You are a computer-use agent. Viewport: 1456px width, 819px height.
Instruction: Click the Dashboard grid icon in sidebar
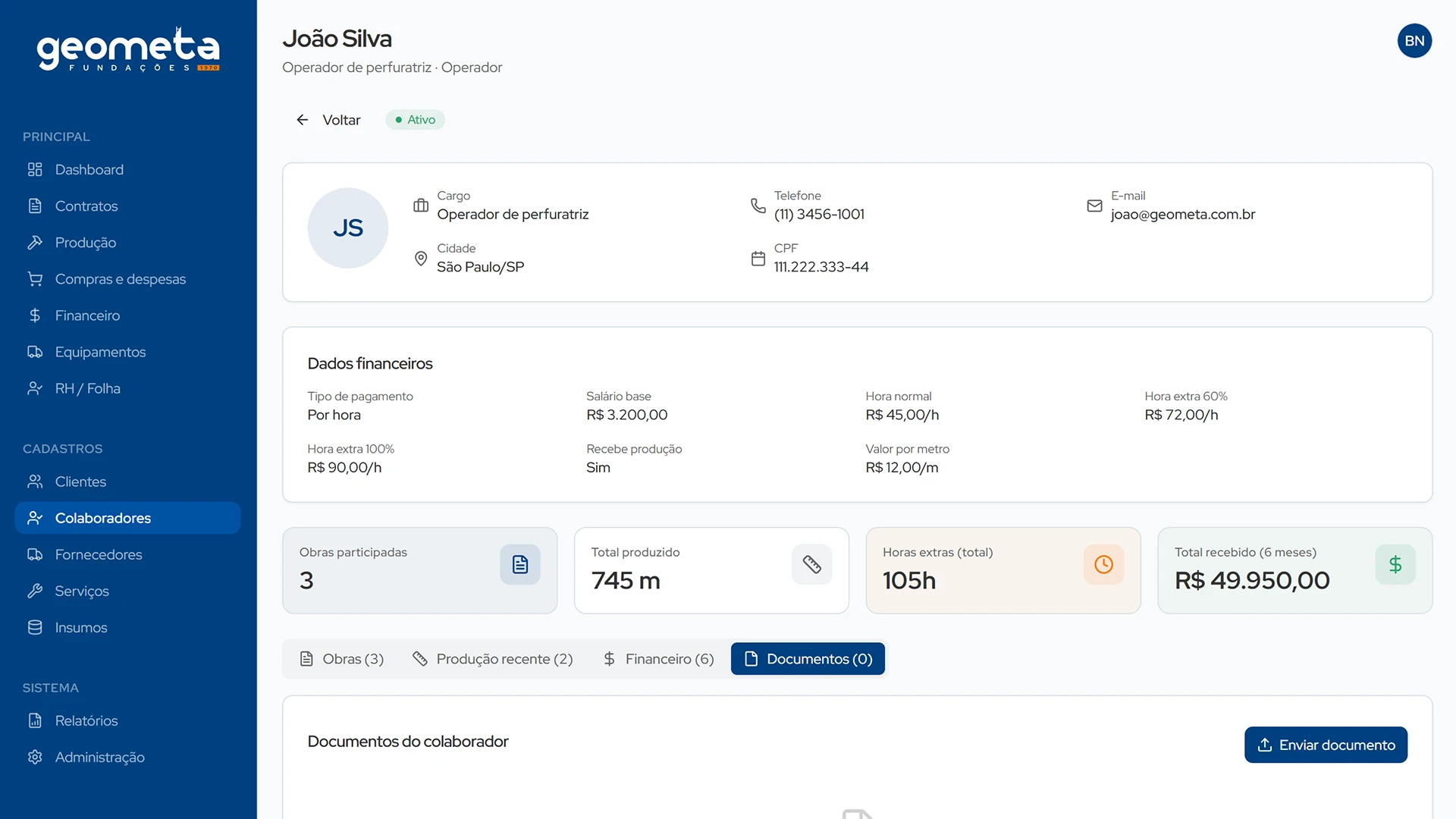pos(35,169)
